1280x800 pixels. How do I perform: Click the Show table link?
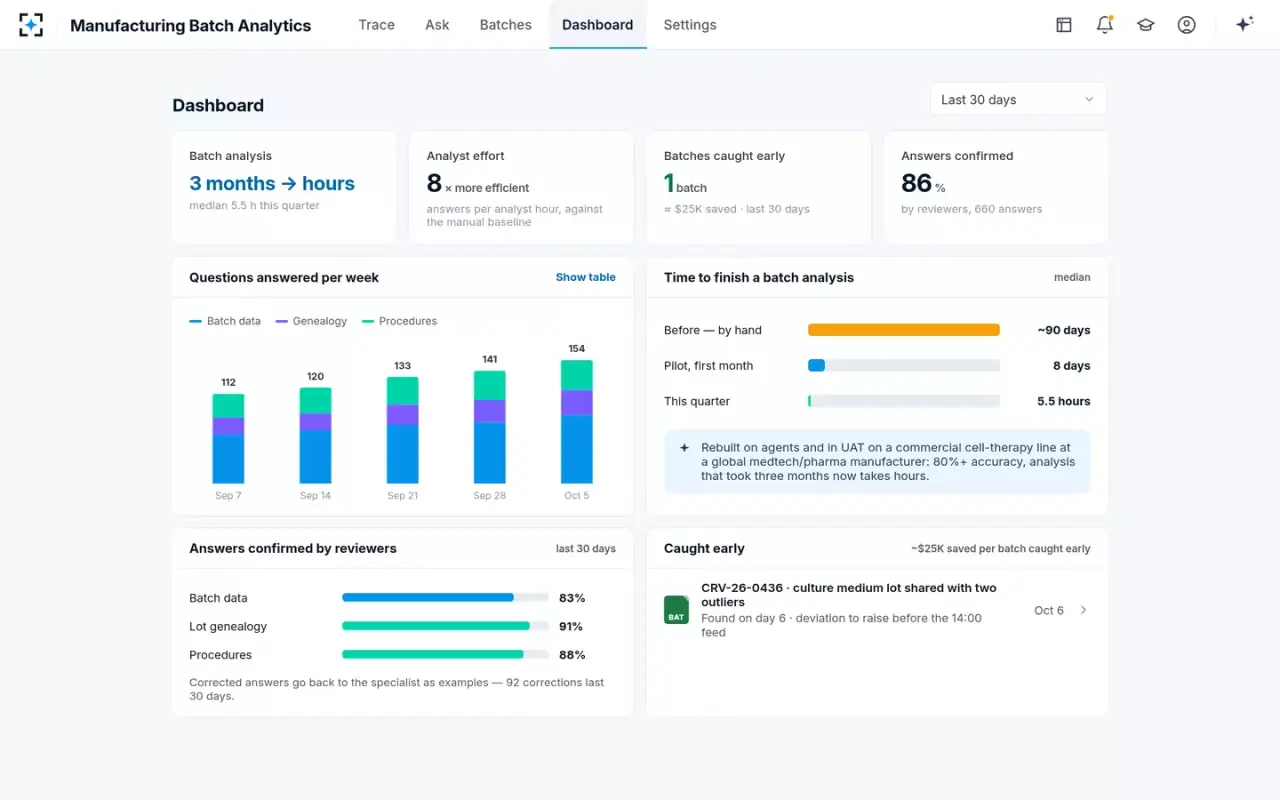coord(586,277)
